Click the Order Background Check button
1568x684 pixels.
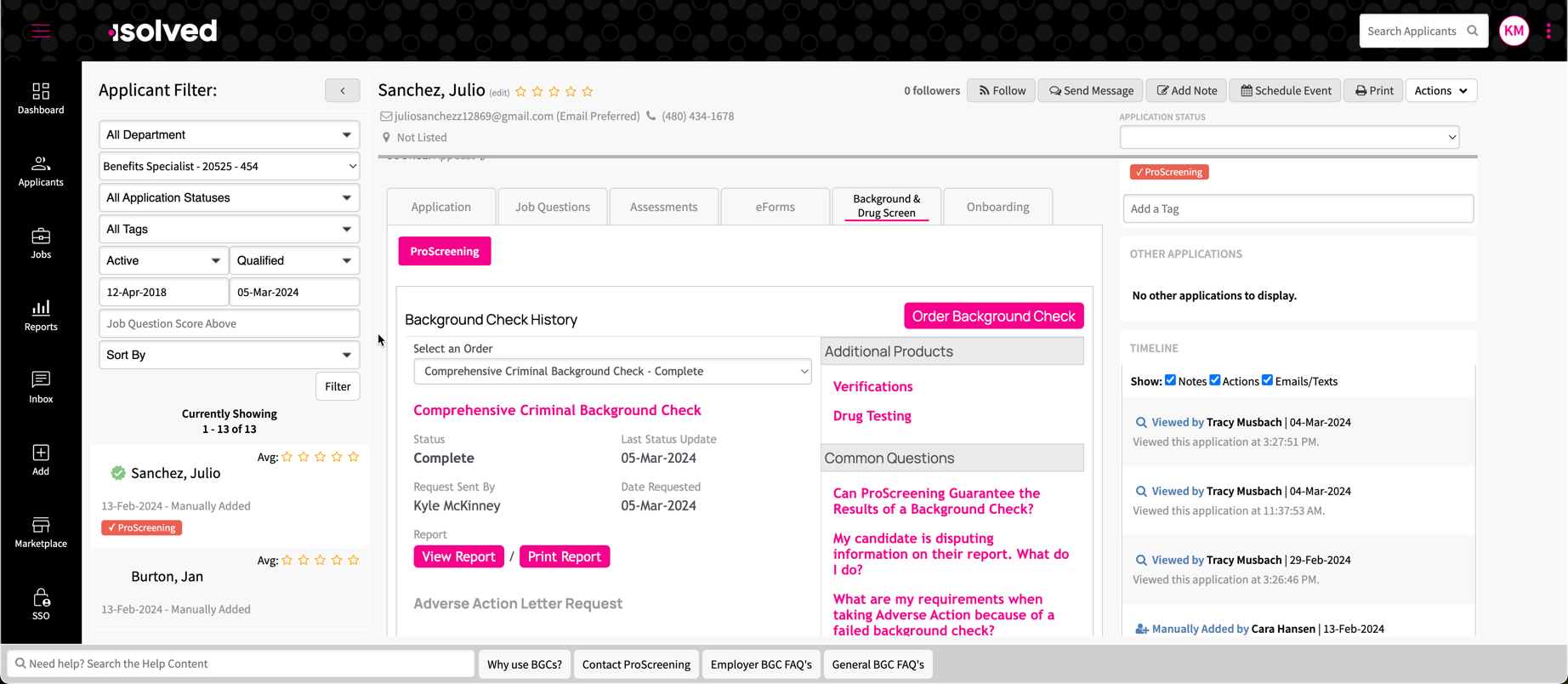[993, 316]
